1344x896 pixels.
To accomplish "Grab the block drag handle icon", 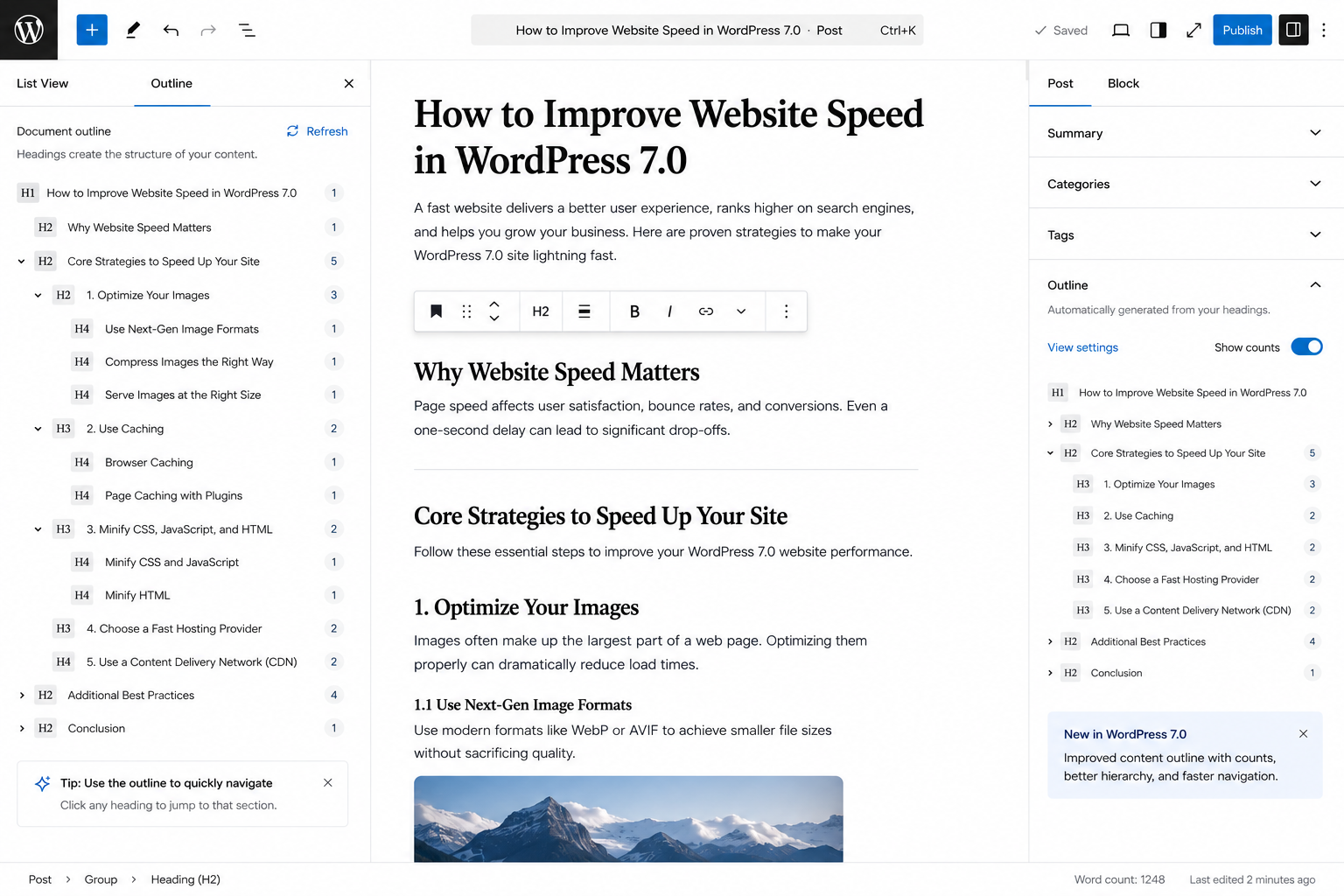I will [x=466, y=311].
